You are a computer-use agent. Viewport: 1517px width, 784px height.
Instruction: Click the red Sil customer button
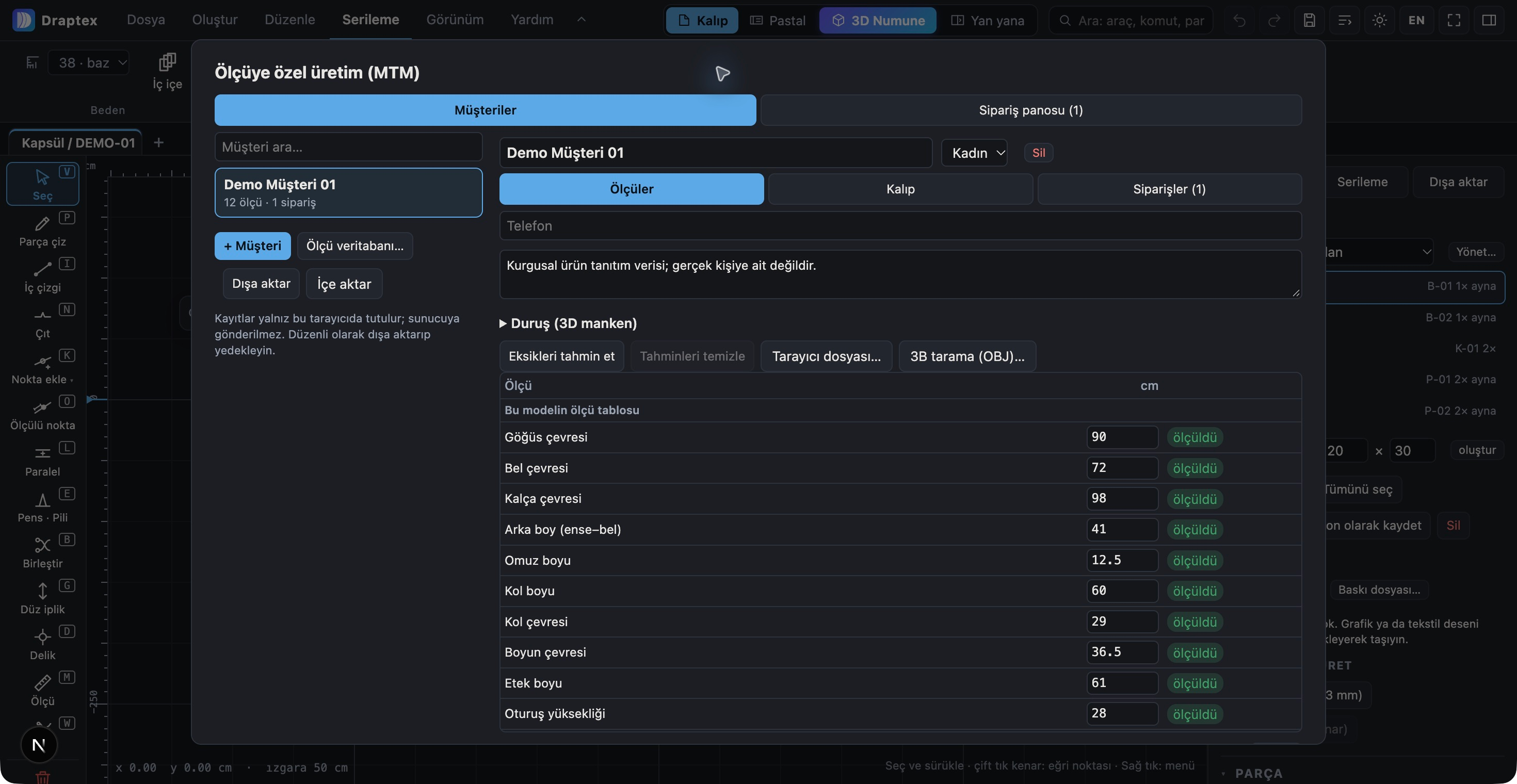pos(1038,153)
